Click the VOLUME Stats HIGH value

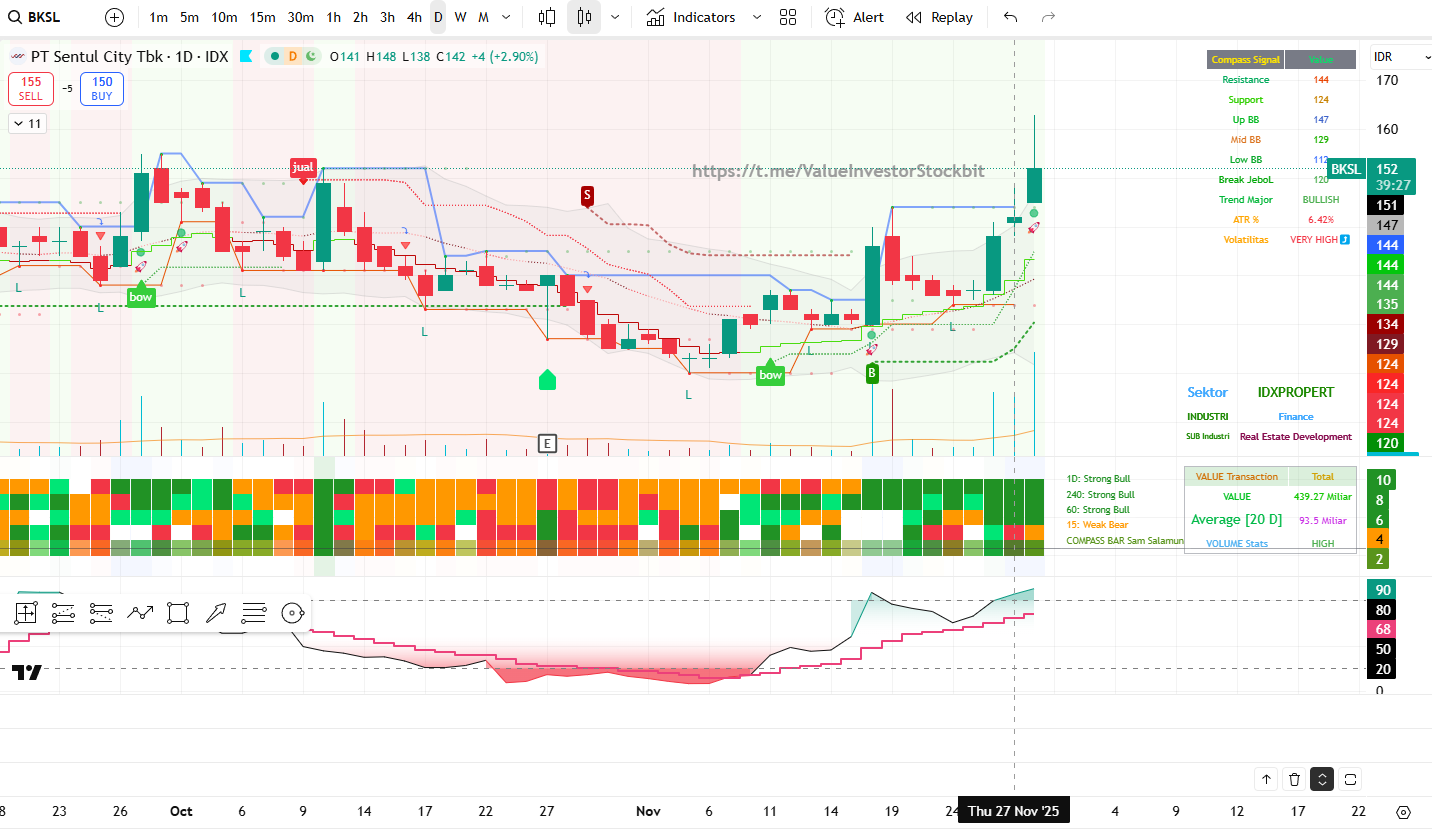[1322, 544]
